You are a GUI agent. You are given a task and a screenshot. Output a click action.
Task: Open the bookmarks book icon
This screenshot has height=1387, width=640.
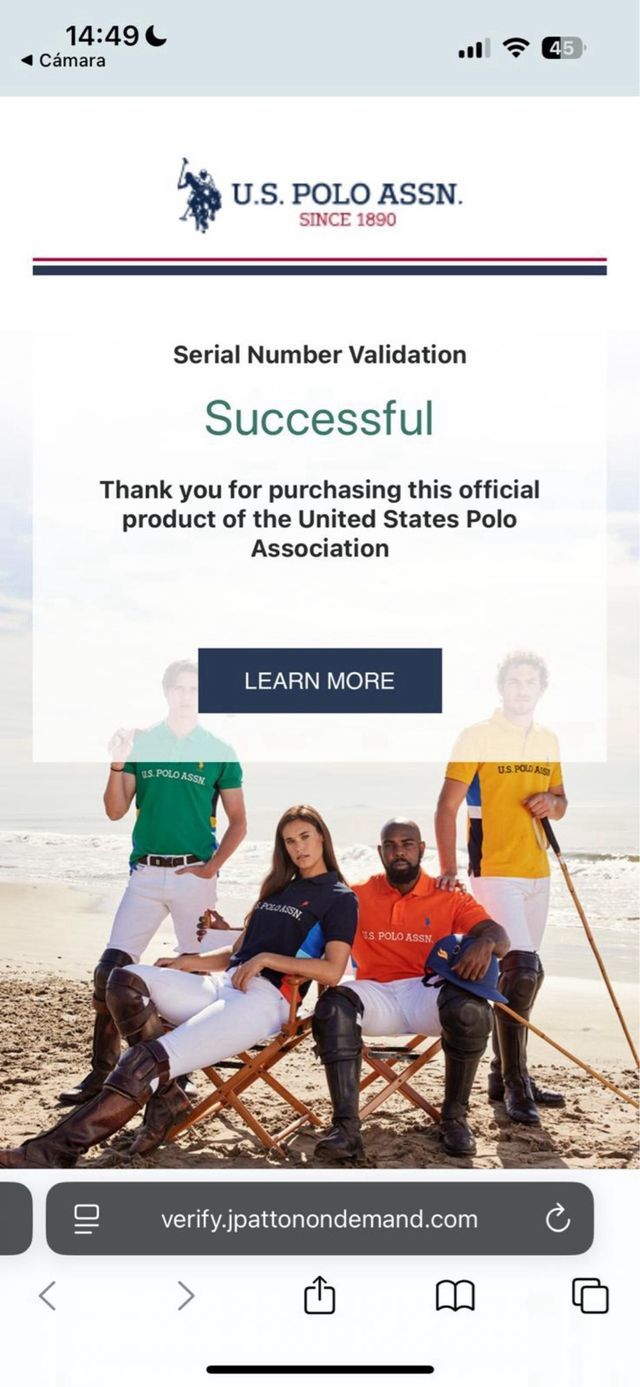point(455,1296)
